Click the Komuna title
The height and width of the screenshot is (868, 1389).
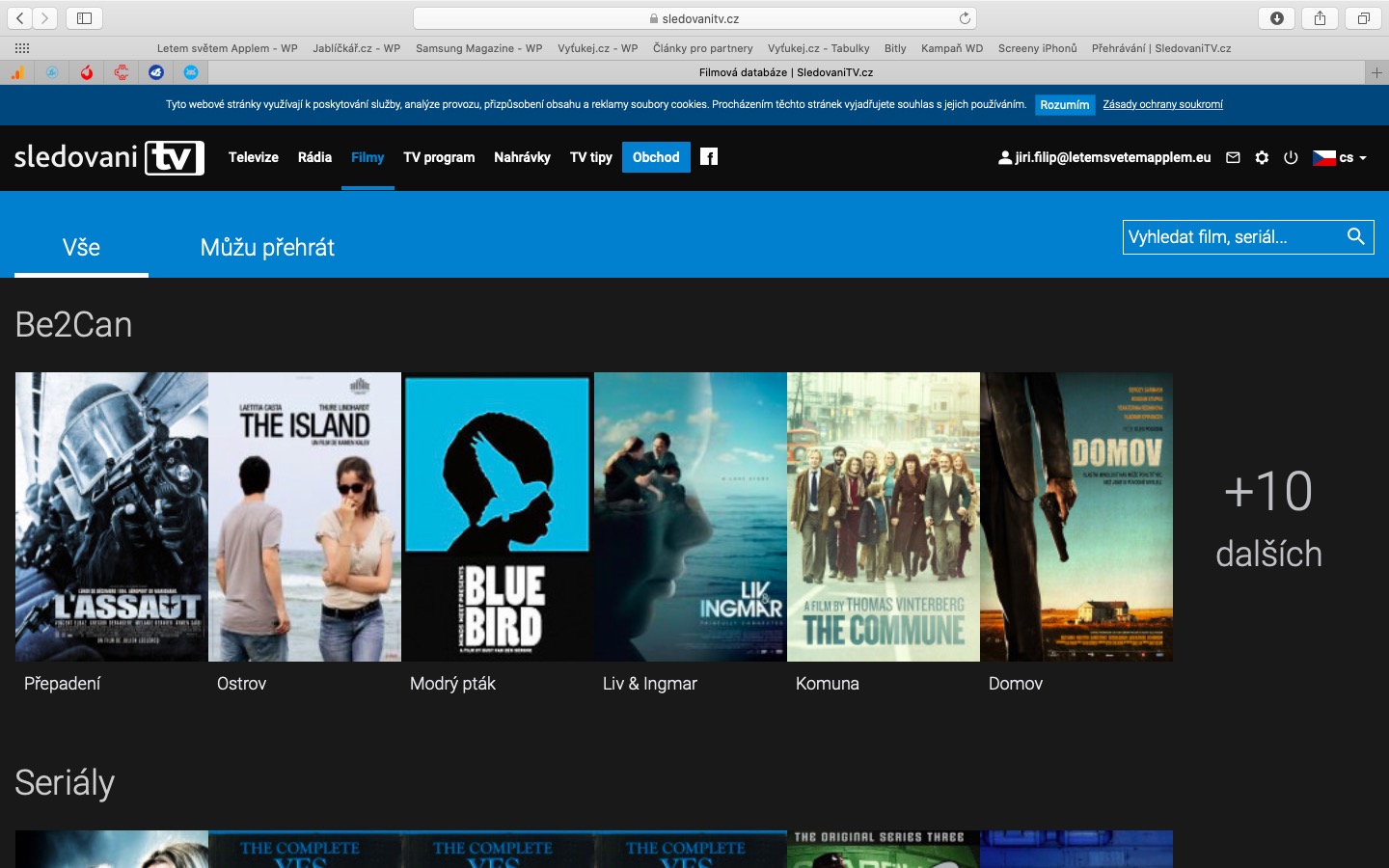(827, 684)
